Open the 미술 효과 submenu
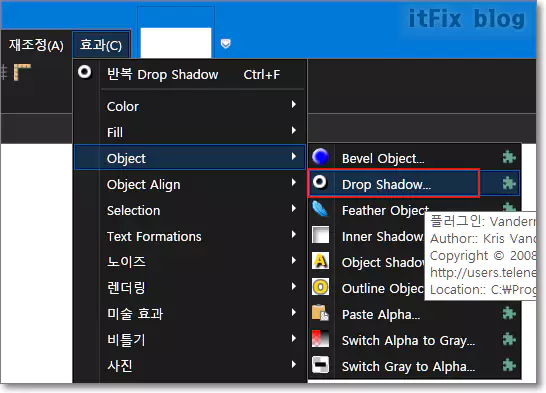Screen dimensions: 546x393 coord(190,314)
